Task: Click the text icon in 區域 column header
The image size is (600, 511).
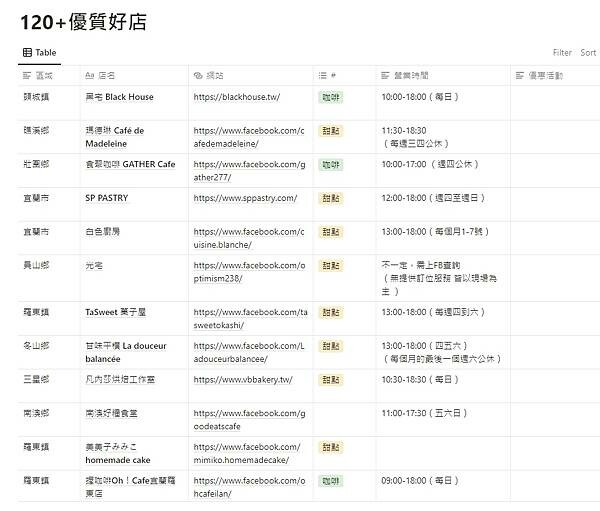Action: [x=27, y=75]
